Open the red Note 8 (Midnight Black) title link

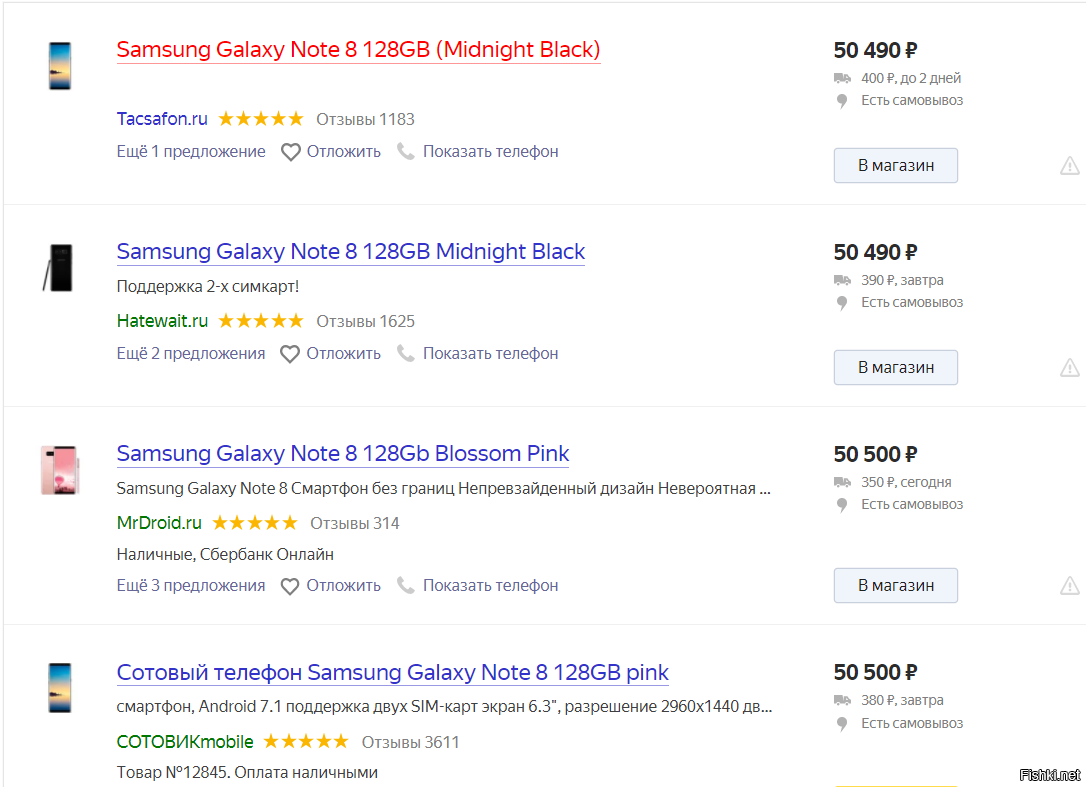tap(358, 49)
